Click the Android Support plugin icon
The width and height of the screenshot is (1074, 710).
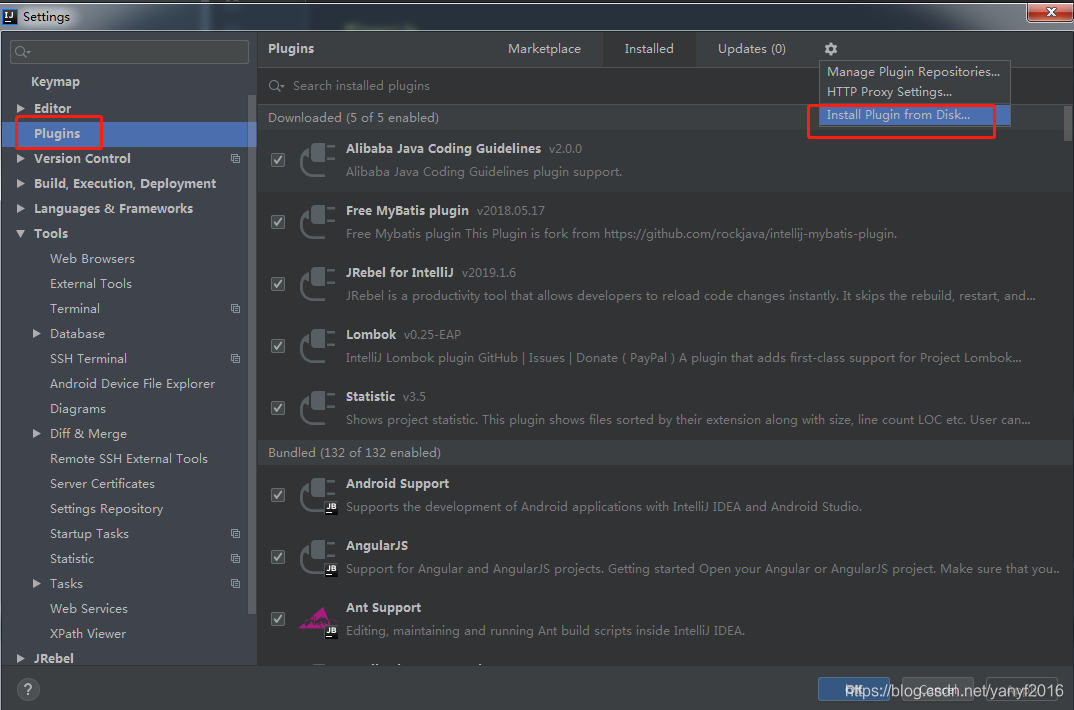[318, 495]
